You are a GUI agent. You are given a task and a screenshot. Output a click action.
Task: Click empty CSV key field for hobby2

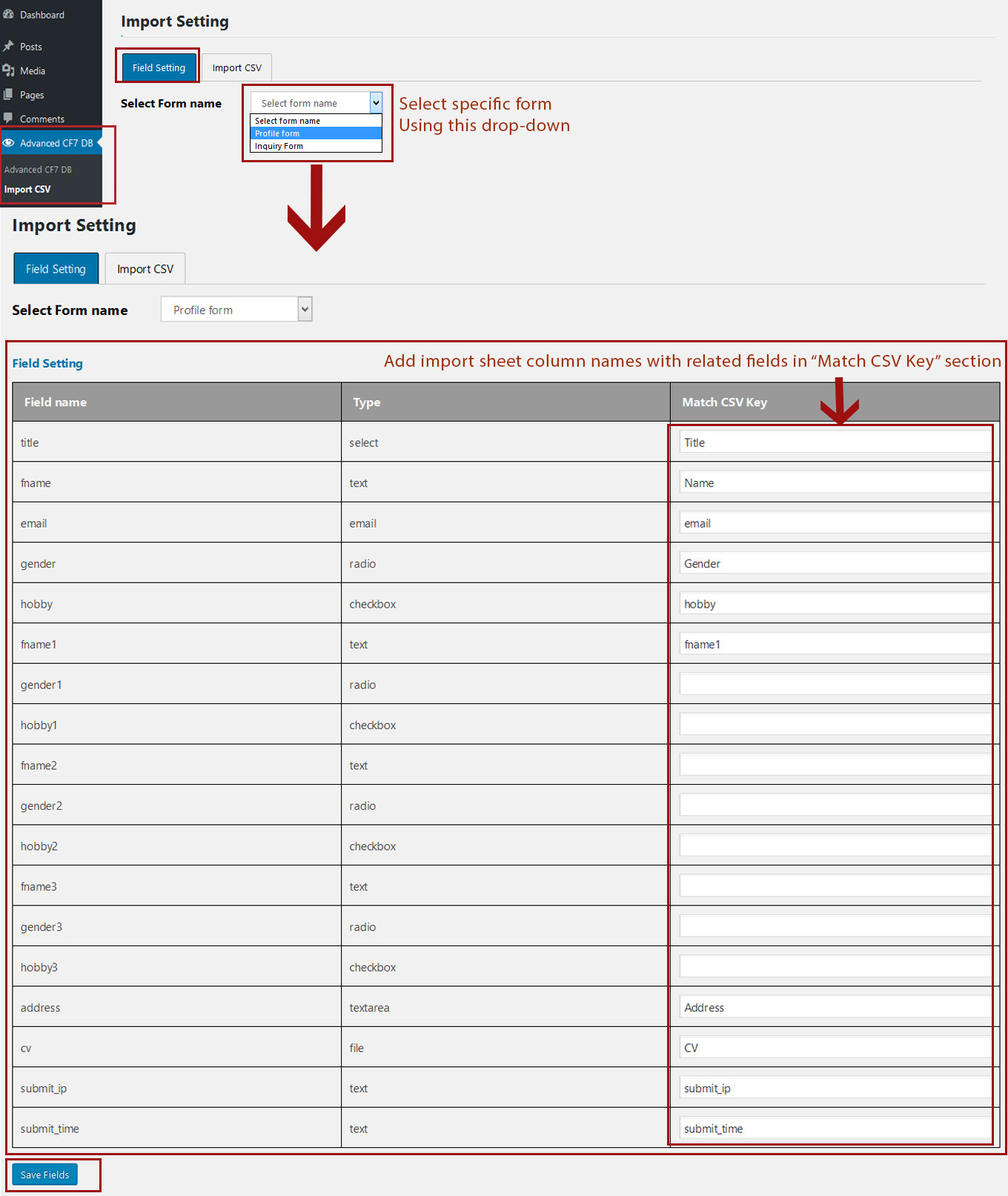tap(835, 845)
